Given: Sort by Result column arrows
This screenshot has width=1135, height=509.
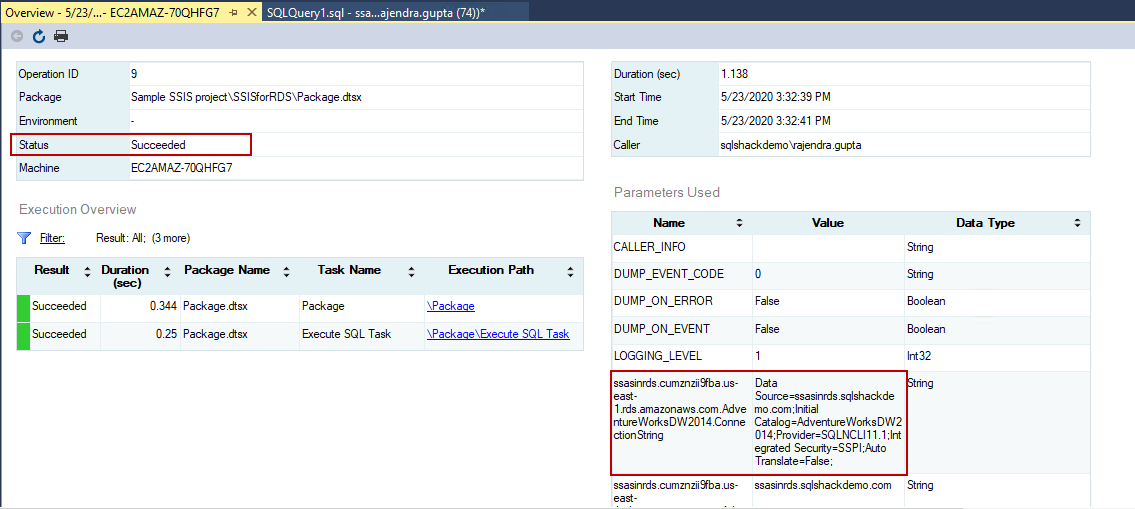Looking at the screenshot, I should (x=88, y=272).
